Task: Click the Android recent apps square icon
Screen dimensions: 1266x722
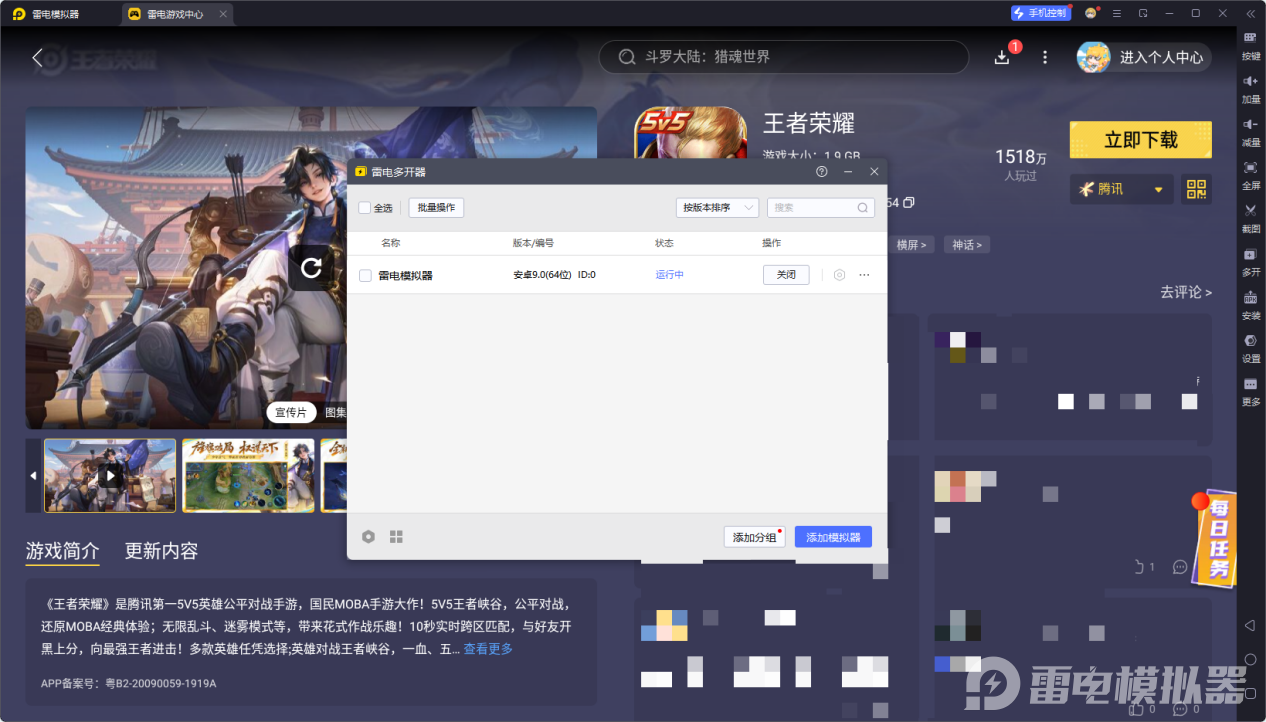Action: click(x=1250, y=693)
